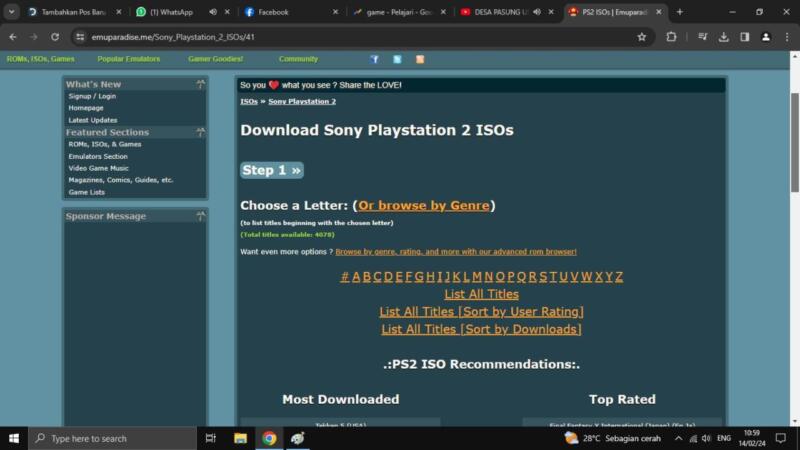Screen dimensions: 800x450
Task: Click the Facebook share icon in site nav
Action: (x=374, y=59)
